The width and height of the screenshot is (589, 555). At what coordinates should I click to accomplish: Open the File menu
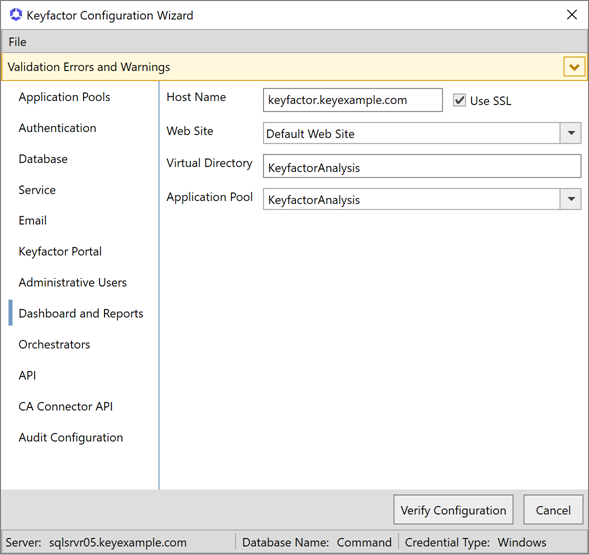click(18, 42)
